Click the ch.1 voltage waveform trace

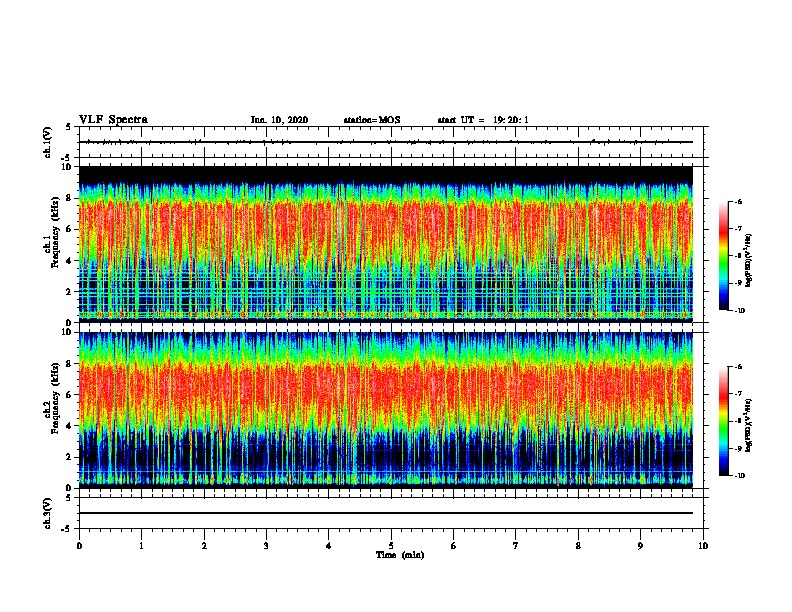[x=386, y=142]
